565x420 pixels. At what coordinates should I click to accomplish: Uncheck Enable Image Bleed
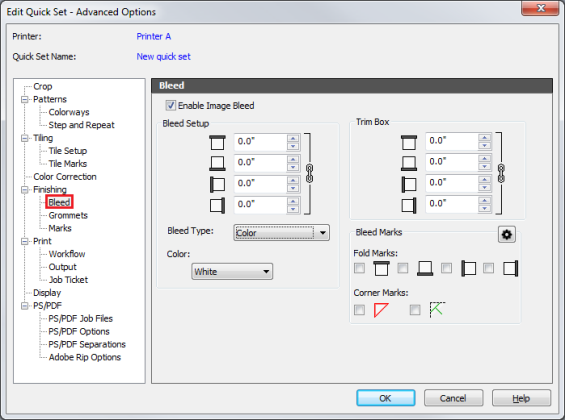tap(171, 106)
